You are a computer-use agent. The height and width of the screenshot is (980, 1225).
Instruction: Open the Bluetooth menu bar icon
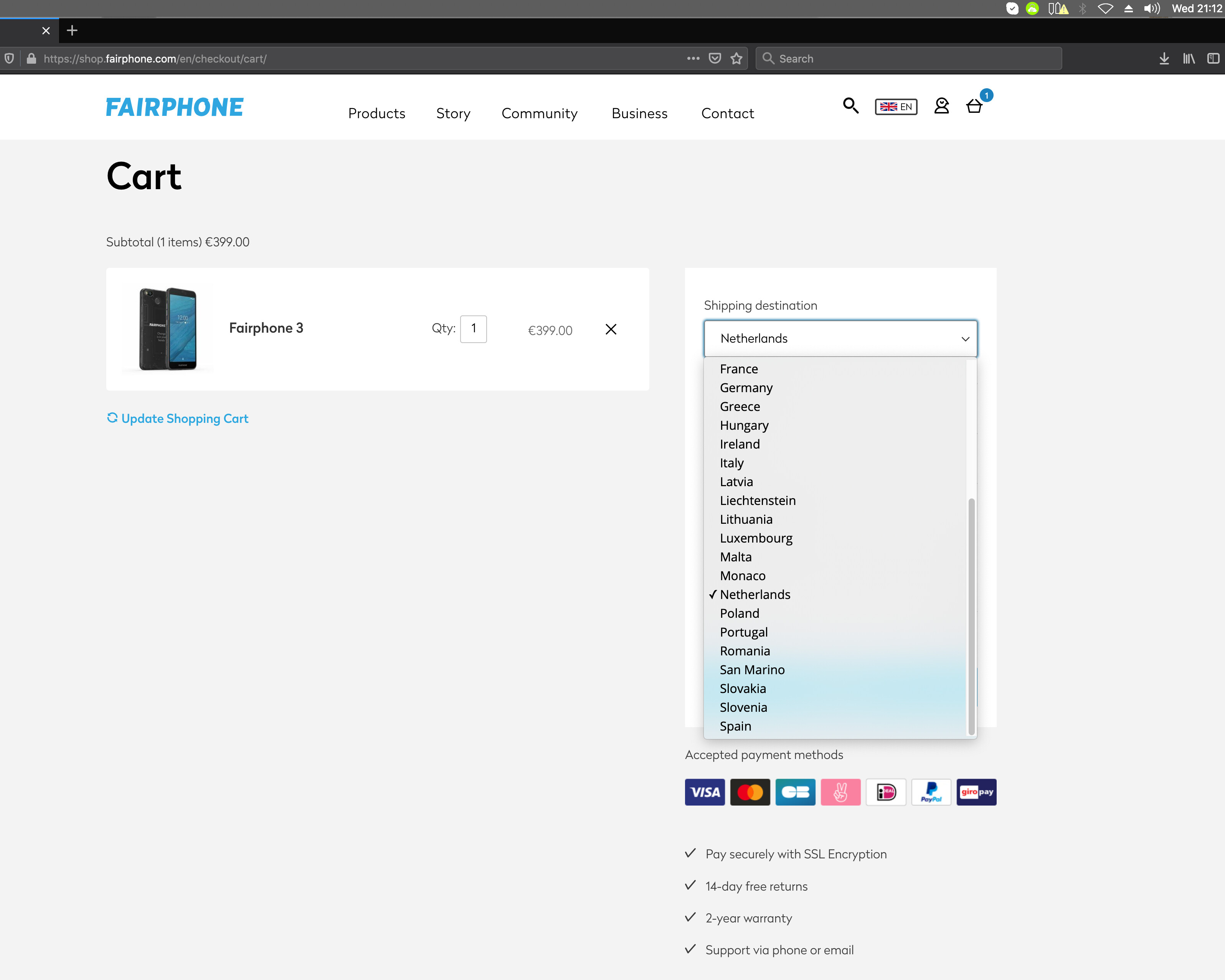coord(1082,8)
